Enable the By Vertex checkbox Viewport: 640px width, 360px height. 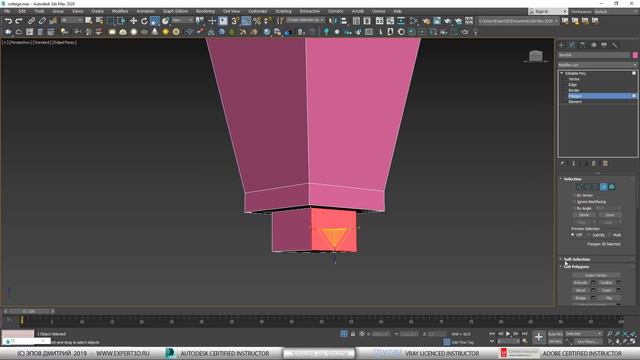574,195
